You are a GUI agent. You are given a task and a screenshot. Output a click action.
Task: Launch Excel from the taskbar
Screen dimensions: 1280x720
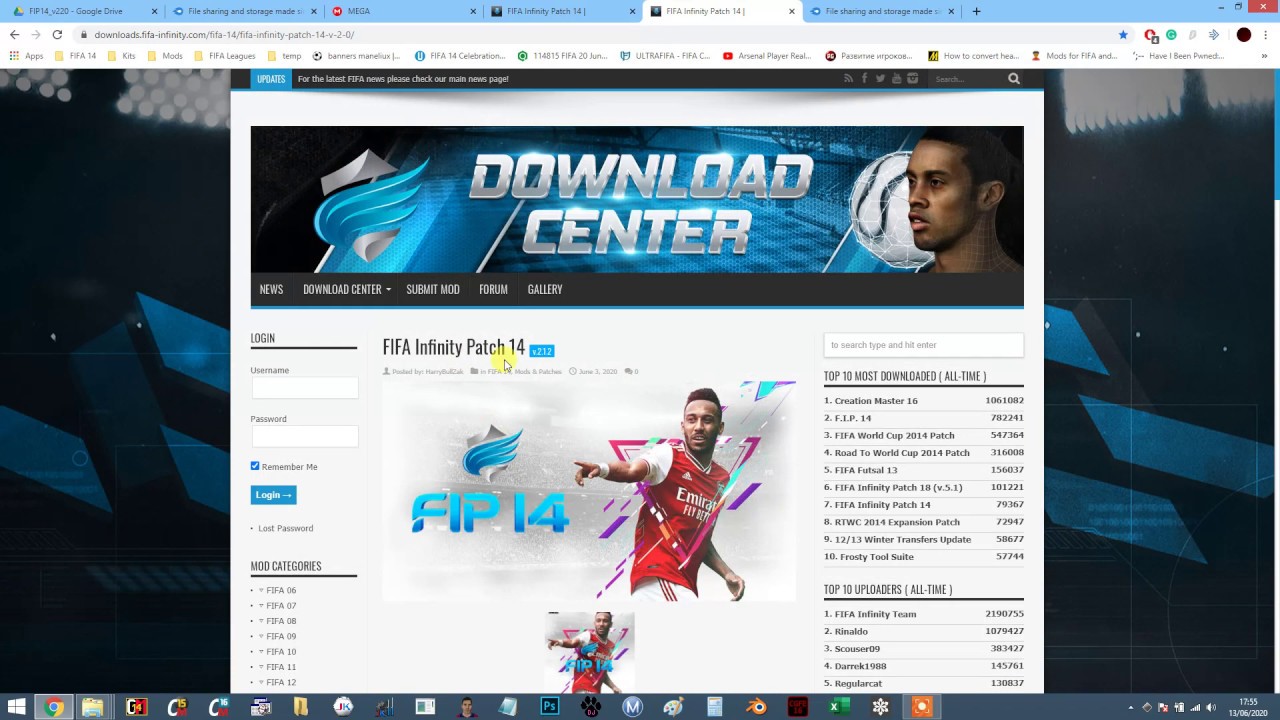tap(838, 707)
